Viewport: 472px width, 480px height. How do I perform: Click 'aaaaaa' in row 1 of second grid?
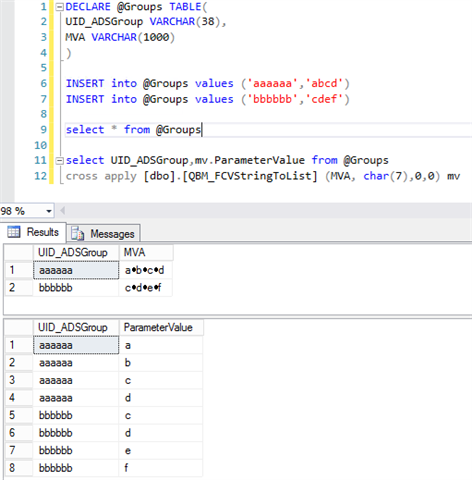click(x=76, y=345)
